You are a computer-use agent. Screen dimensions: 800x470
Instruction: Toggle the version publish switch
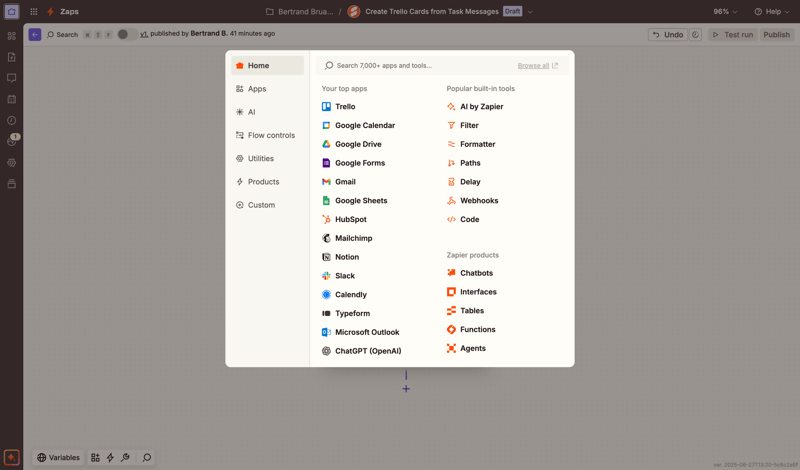tap(126, 34)
